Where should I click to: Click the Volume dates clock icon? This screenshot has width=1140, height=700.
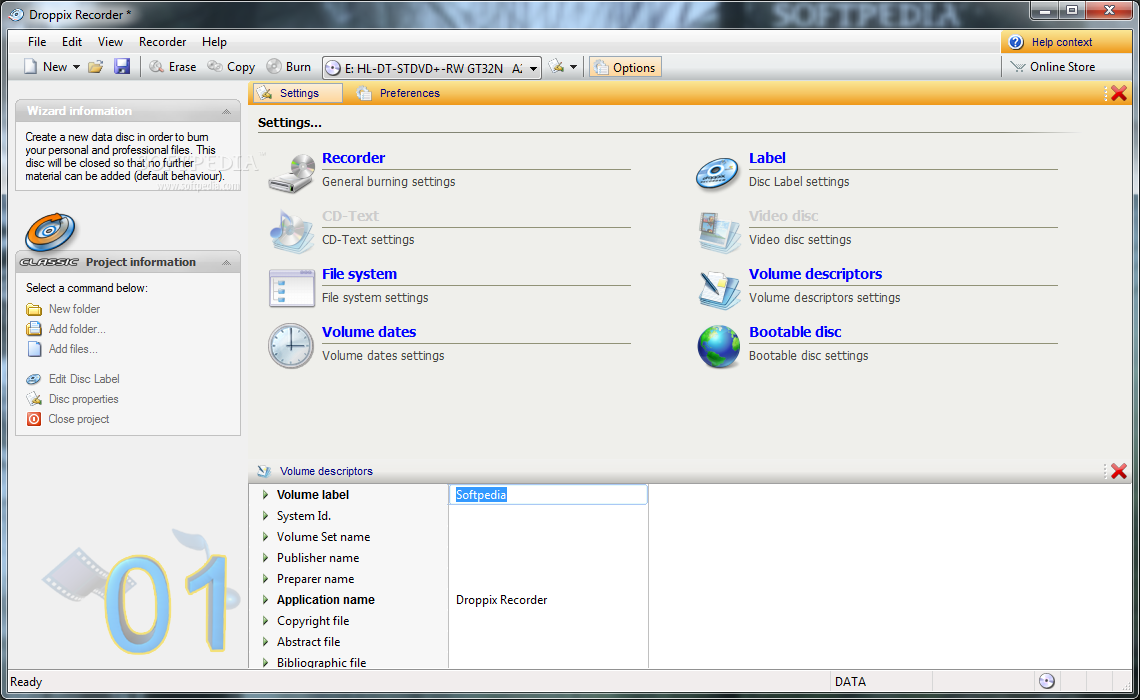tap(291, 346)
